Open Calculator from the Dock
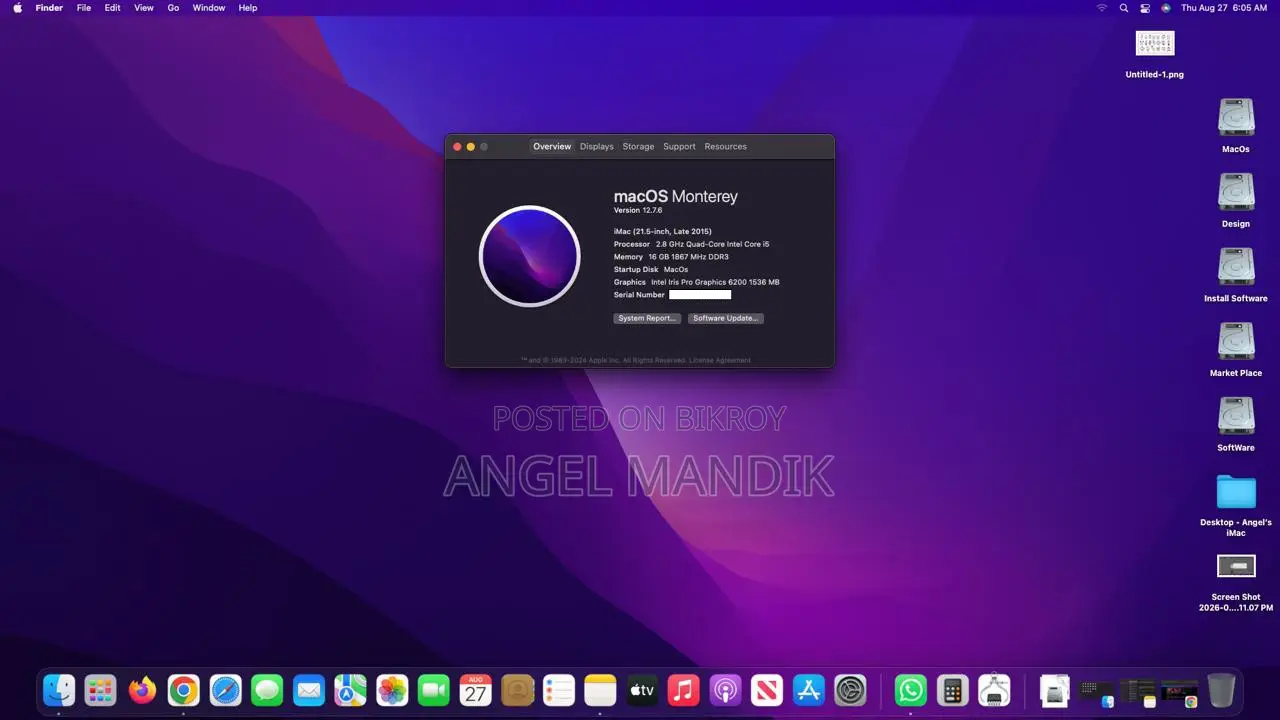1280x720 pixels. point(952,690)
